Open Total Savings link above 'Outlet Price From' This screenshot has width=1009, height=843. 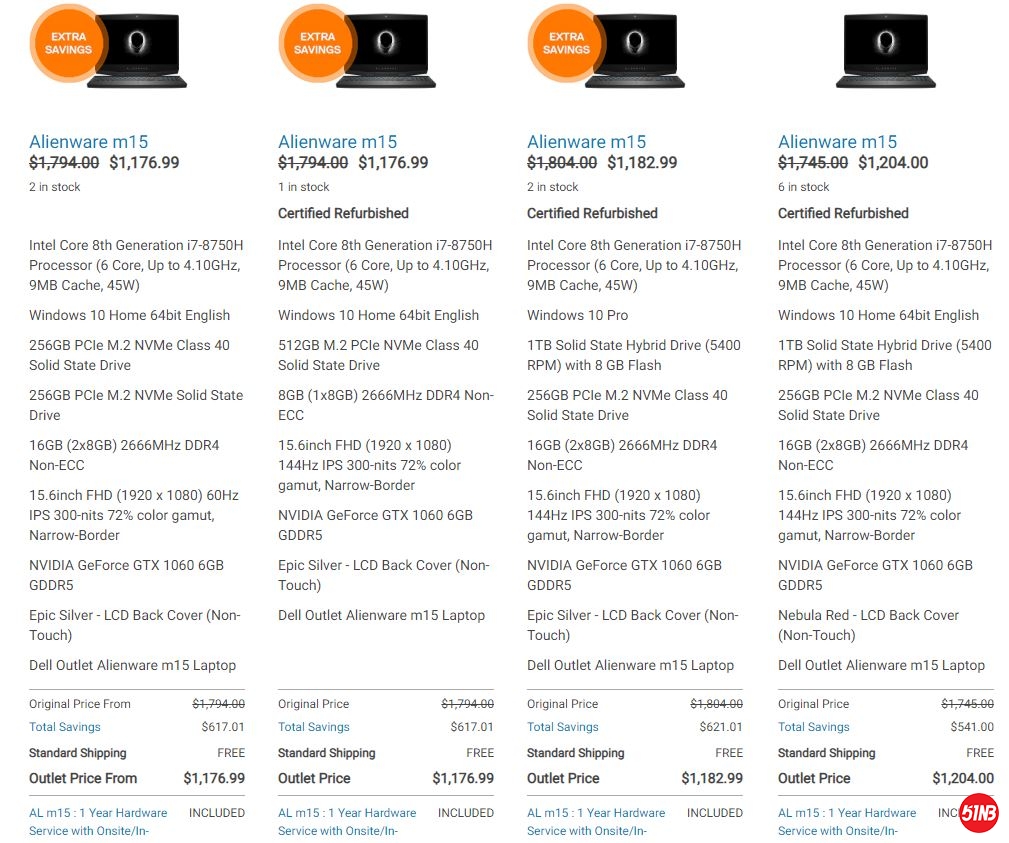65,727
